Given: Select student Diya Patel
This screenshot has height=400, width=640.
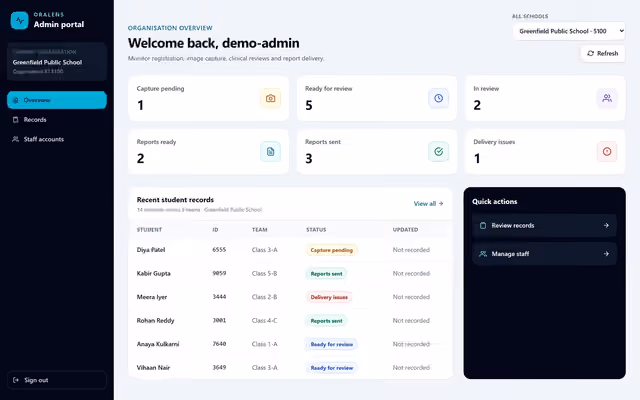Looking at the screenshot, I should tap(151, 250).
